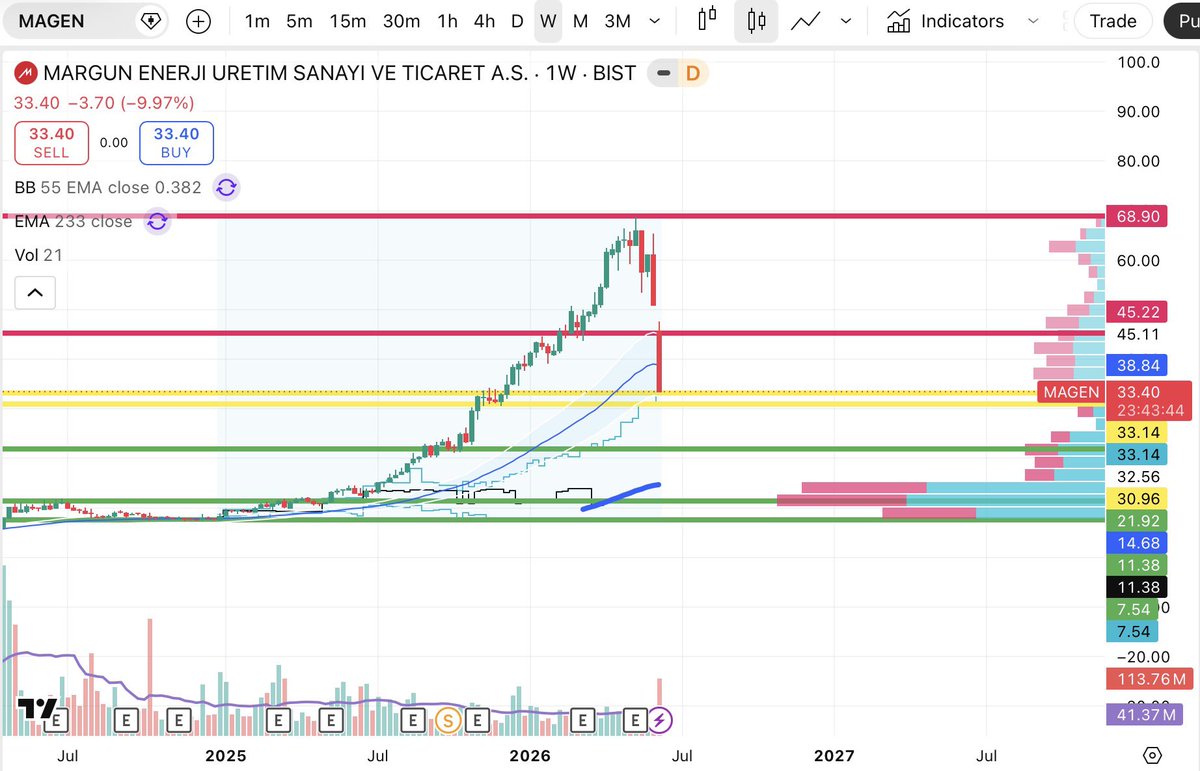Select the Weekly (W) interval
This screenshot has height=771, width=1200.
click(548, 21)
